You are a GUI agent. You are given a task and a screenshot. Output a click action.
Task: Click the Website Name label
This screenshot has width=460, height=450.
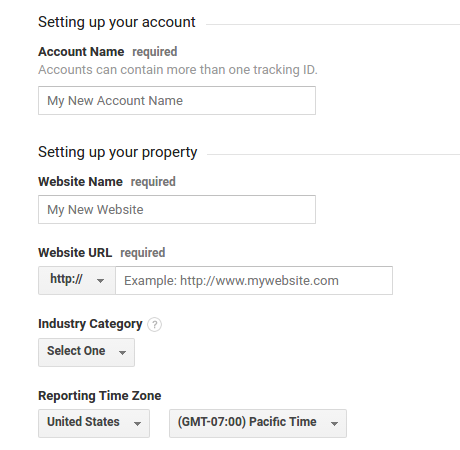(x=80, y=182)
